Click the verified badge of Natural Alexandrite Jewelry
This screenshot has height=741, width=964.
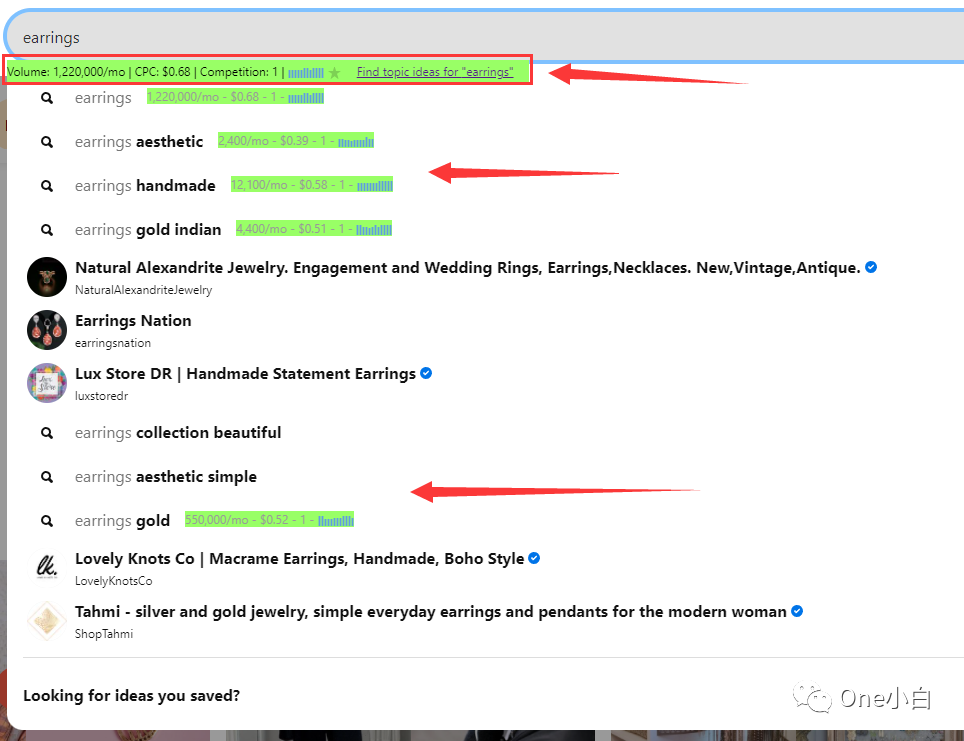click(x=871, y=267)
